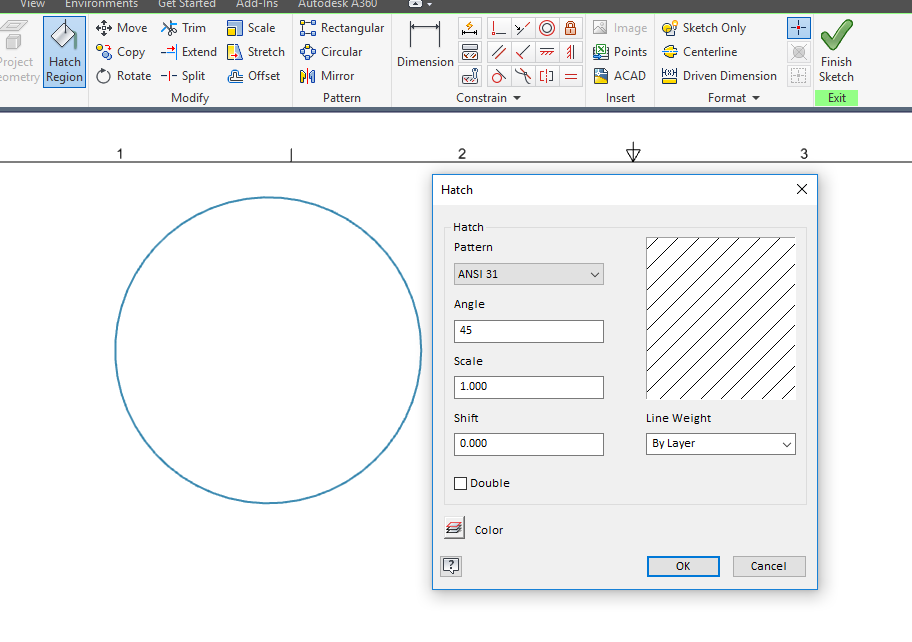The width and height of the screenshot is (912, 642).
Task: Click Cancel in the Hatch dialog
Action: pos(768,566)
